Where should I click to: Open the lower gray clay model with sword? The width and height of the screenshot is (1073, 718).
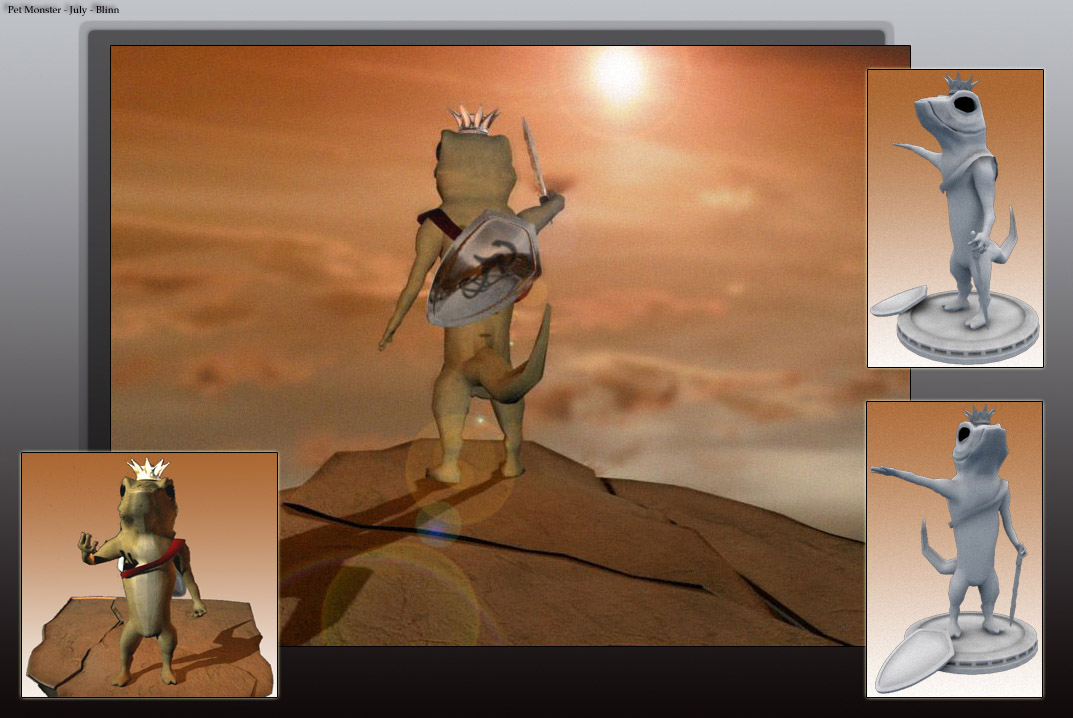coord(955,550)
